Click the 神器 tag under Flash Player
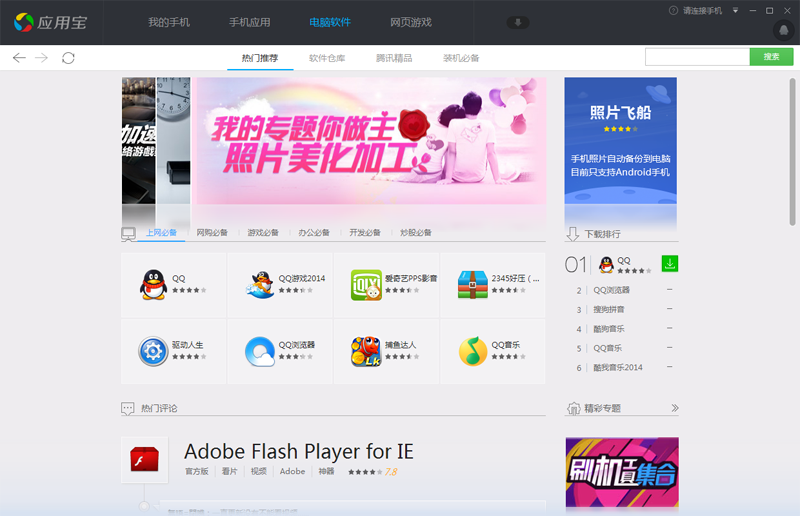Image resolution: width=800 pixels, height=516 pixels. pos(327,472)
